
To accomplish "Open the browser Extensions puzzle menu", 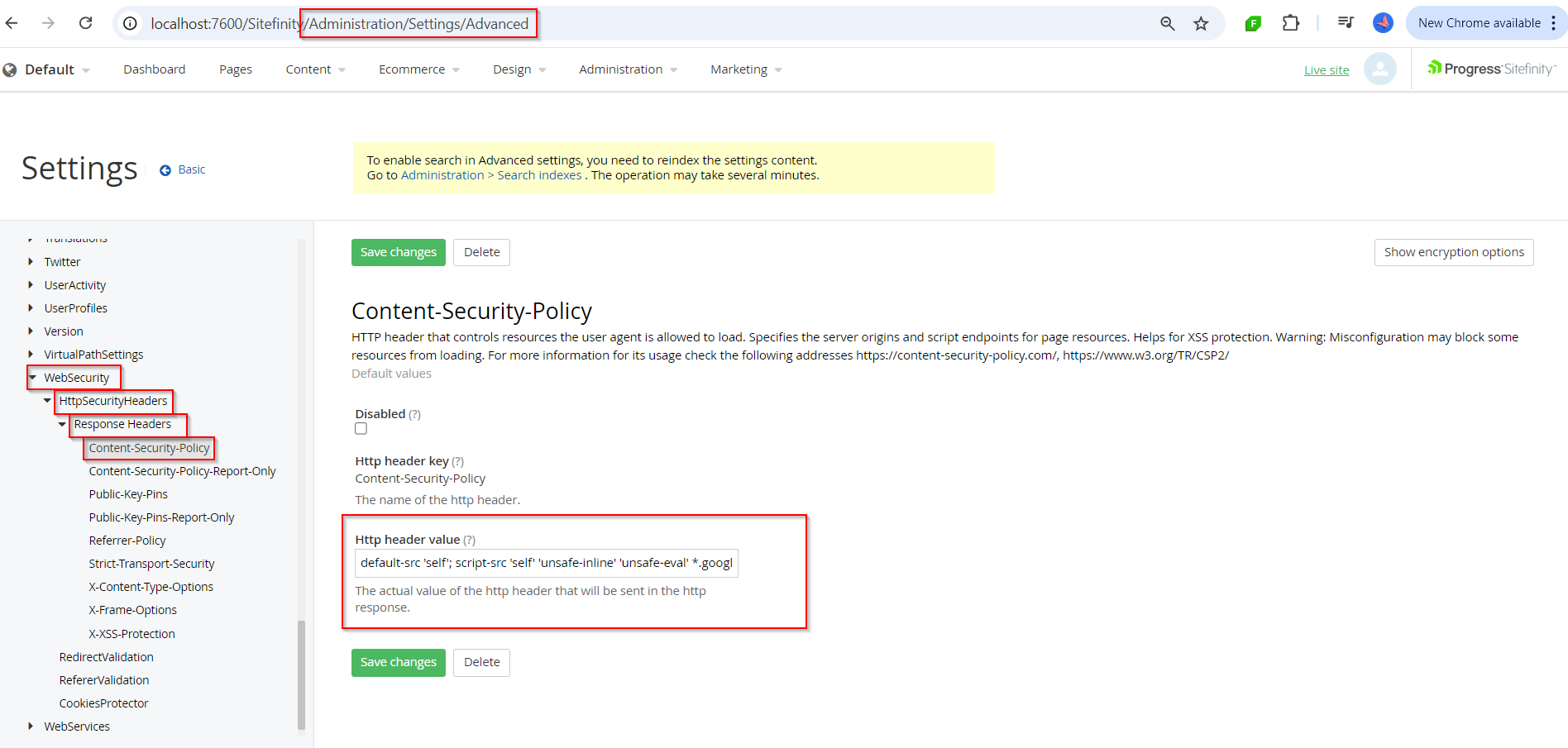I will (1290, 23).
